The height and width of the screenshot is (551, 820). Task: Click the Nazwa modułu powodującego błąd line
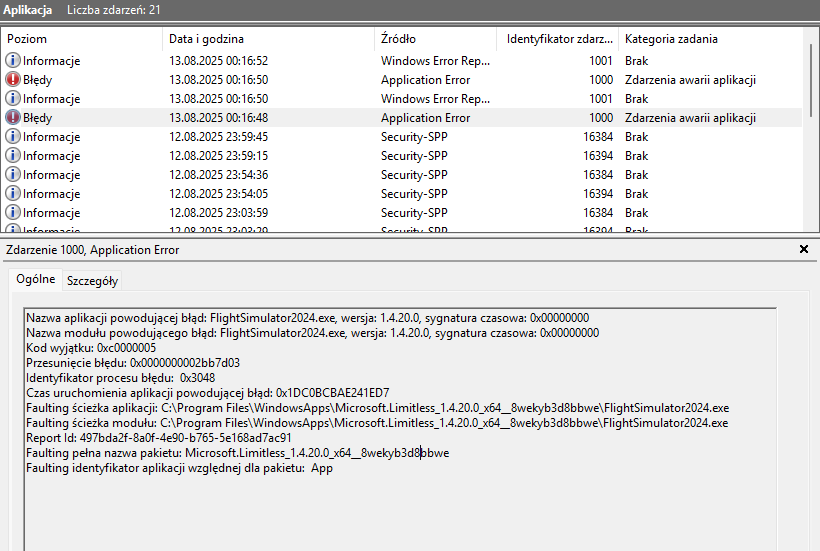click(313, 332)
